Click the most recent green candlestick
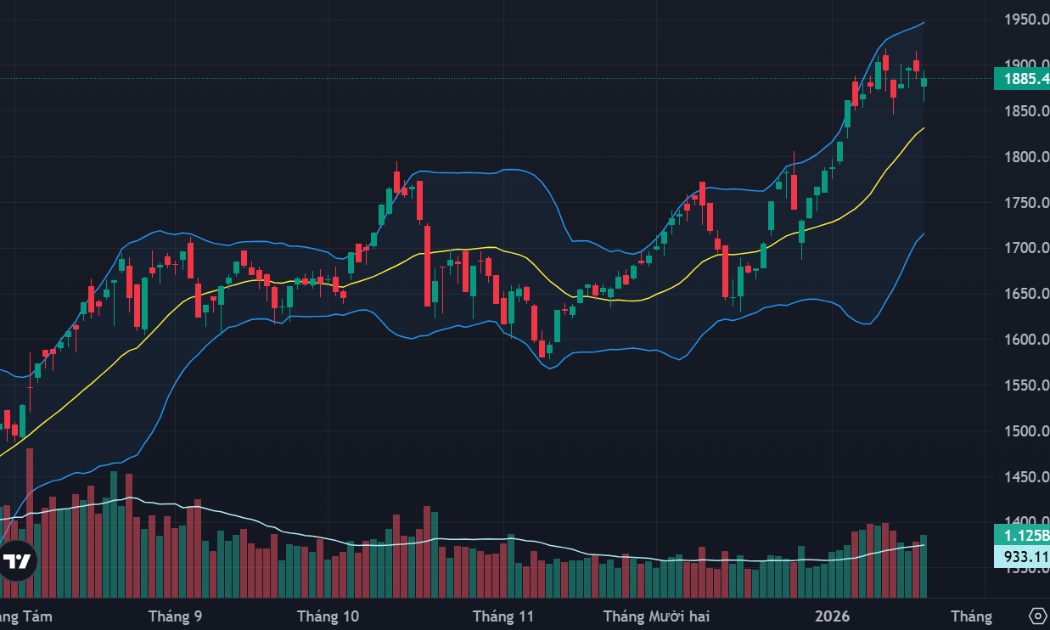1050x630 pixels. click(924, 83)
